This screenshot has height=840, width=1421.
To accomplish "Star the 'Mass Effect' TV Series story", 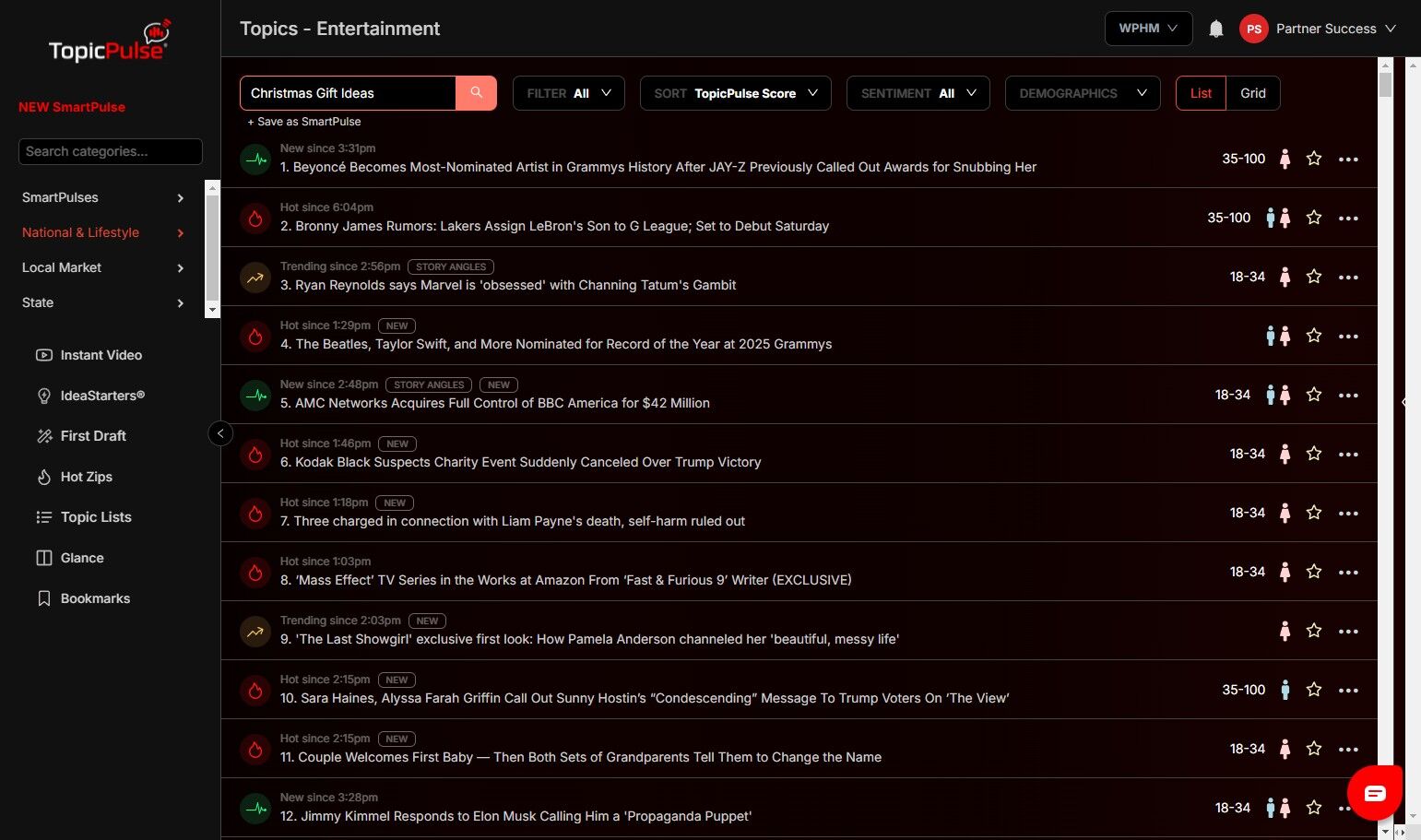I will pos(1314,572).
